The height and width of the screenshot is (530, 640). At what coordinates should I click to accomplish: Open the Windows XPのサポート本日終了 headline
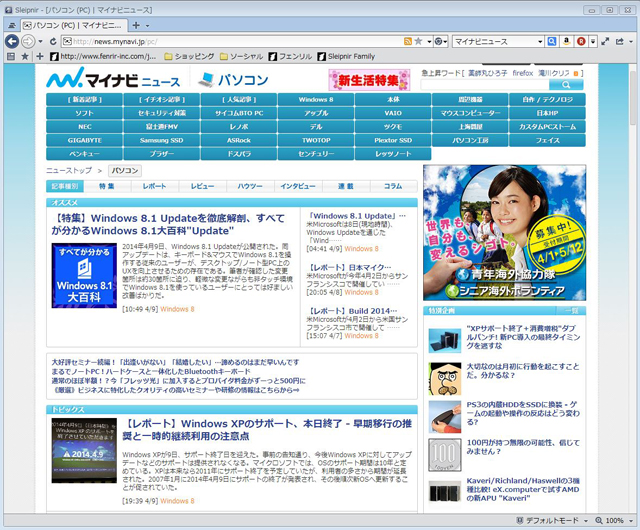(x=267, y=430)
